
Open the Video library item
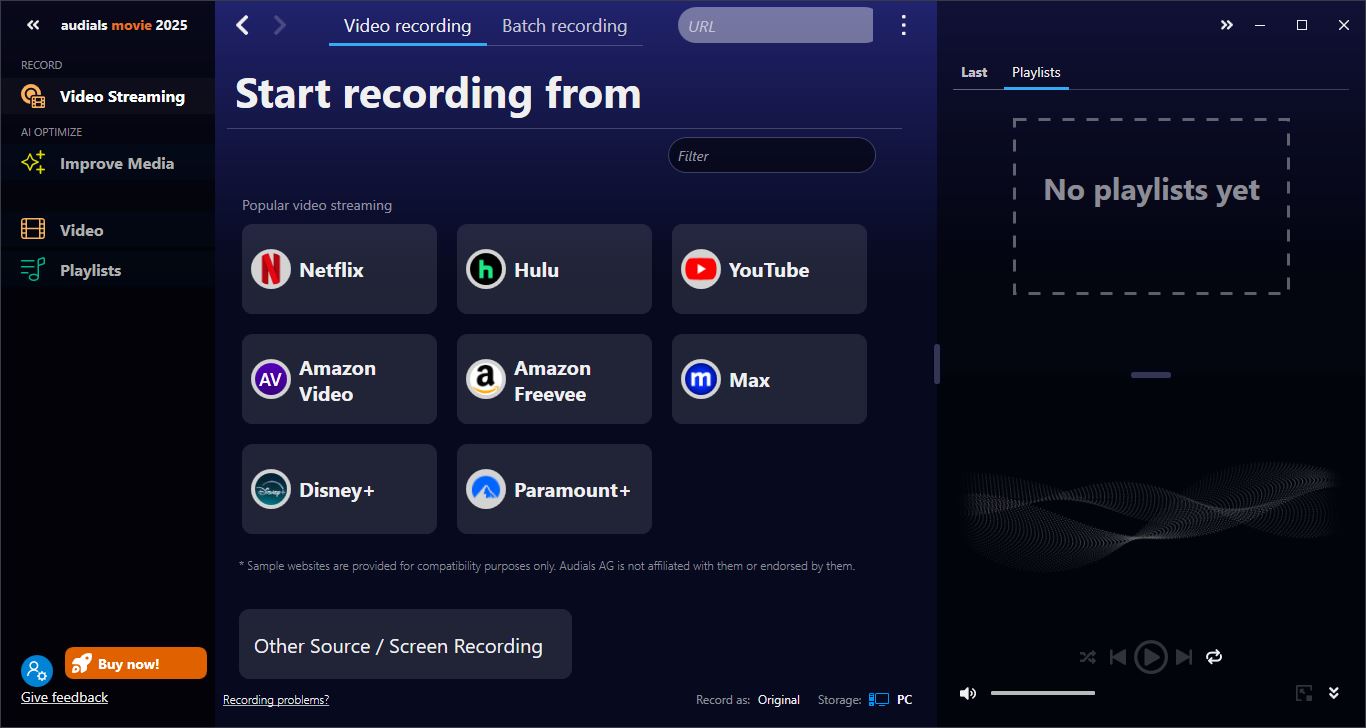(107, 230)
